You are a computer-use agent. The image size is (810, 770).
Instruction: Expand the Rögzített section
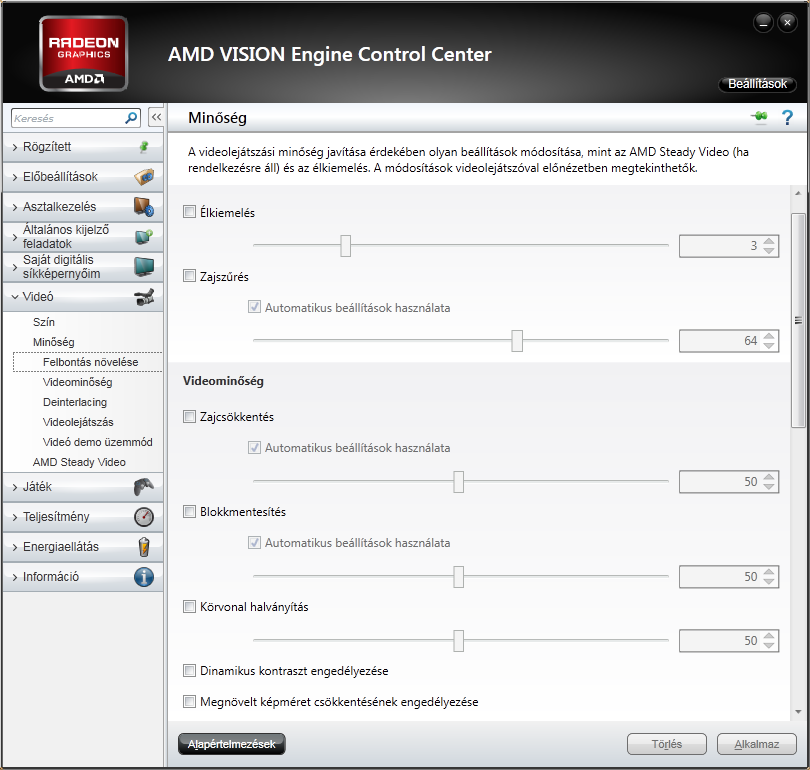pos(83,147)
